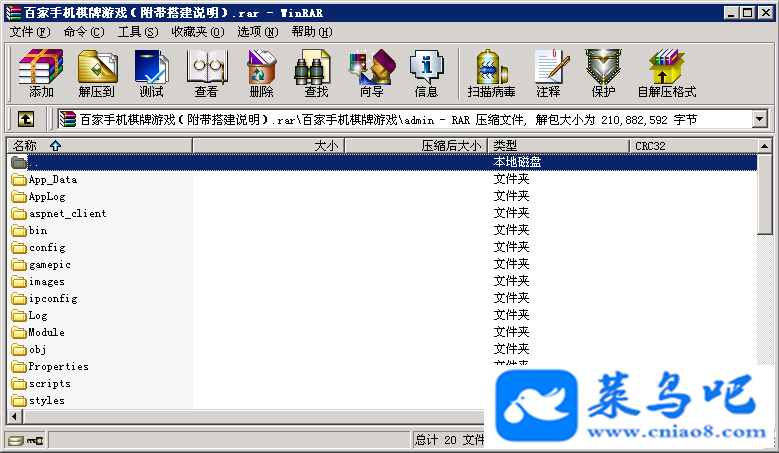This screenshot has width=779, height=453.
Task: Open the address path dropdown arrow
Action: [x=759, y=119]
